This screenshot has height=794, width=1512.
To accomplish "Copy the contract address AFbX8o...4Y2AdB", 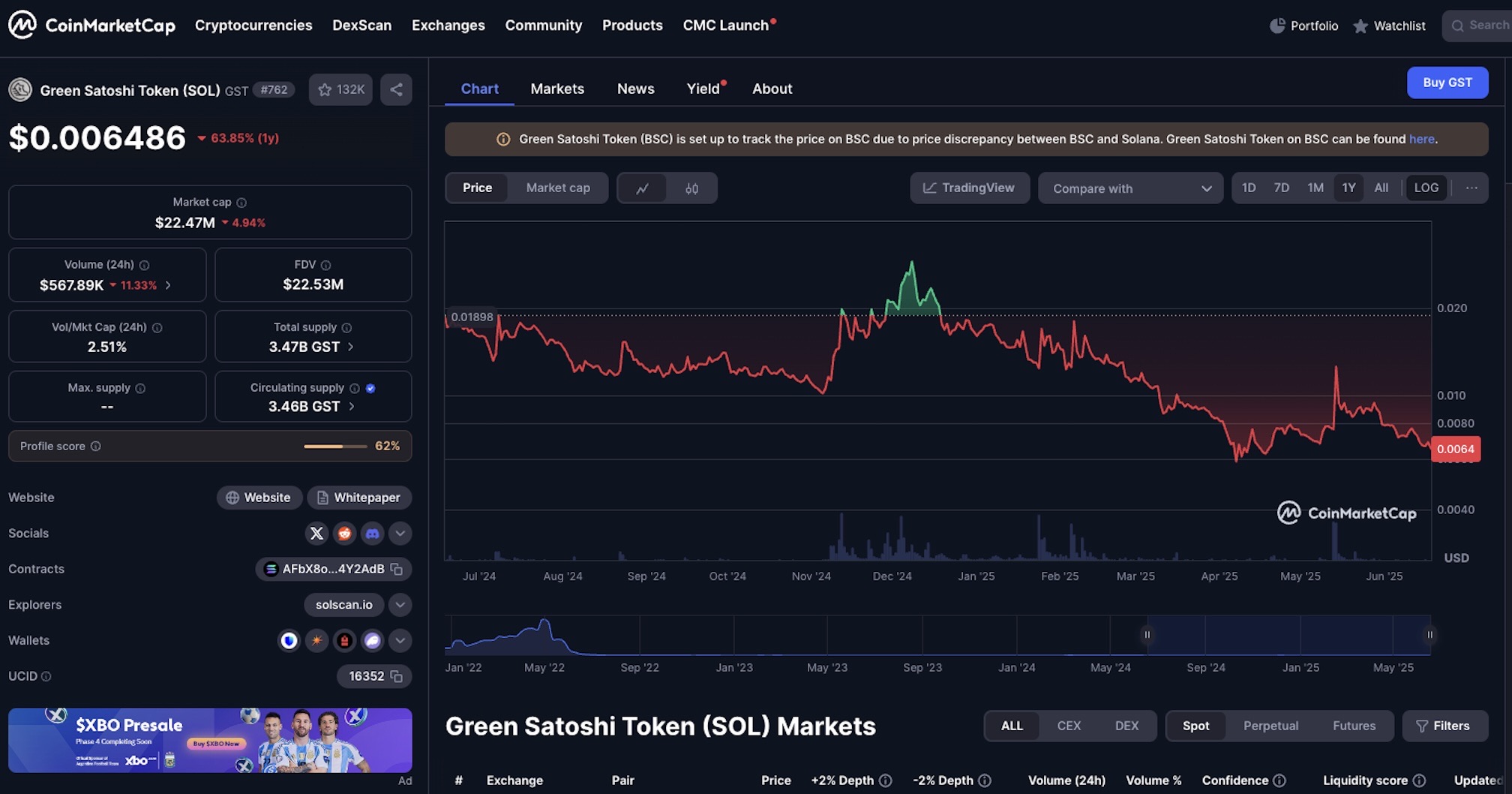I will click(397, 570).
